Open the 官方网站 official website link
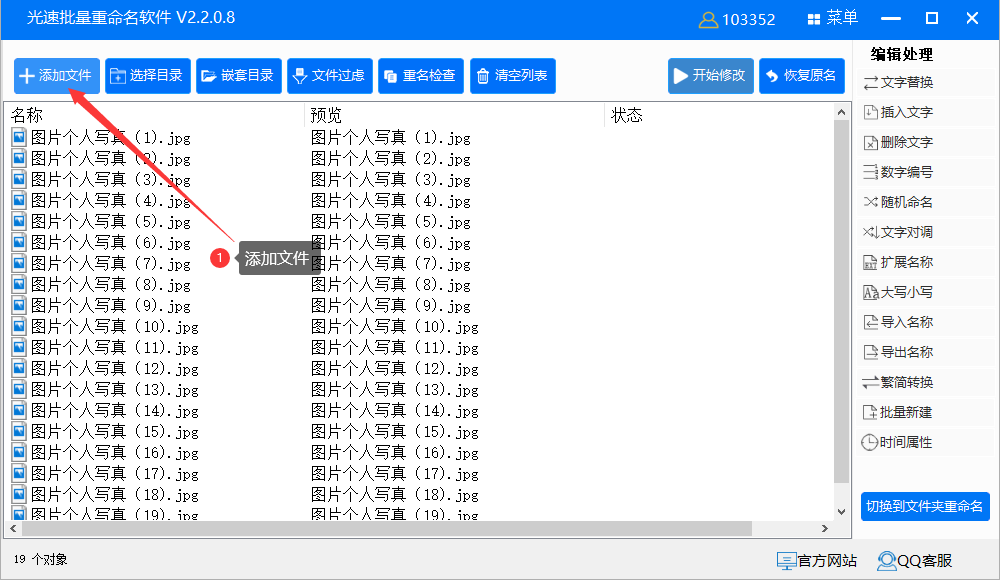The height and width of the screenshot is (580, 1000). pyautogui.click(x=817, y=561)
